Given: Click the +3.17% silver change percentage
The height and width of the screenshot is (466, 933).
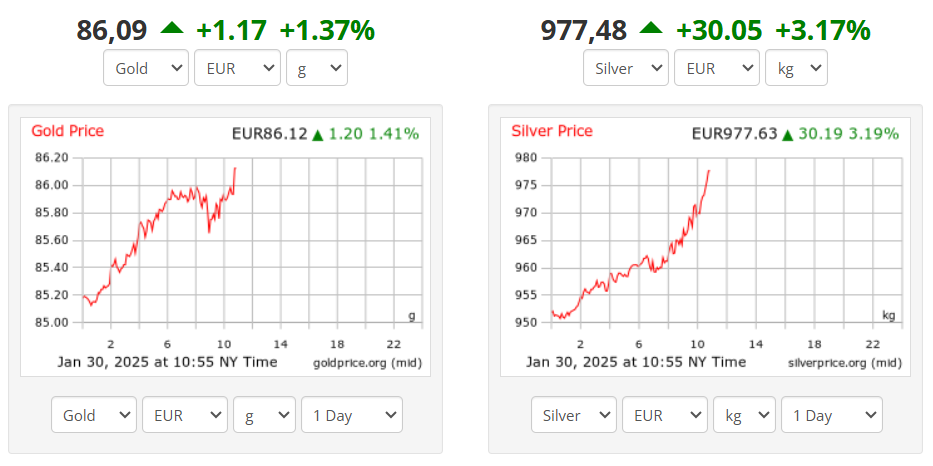Looking at the screenshot, I should 825,30.
